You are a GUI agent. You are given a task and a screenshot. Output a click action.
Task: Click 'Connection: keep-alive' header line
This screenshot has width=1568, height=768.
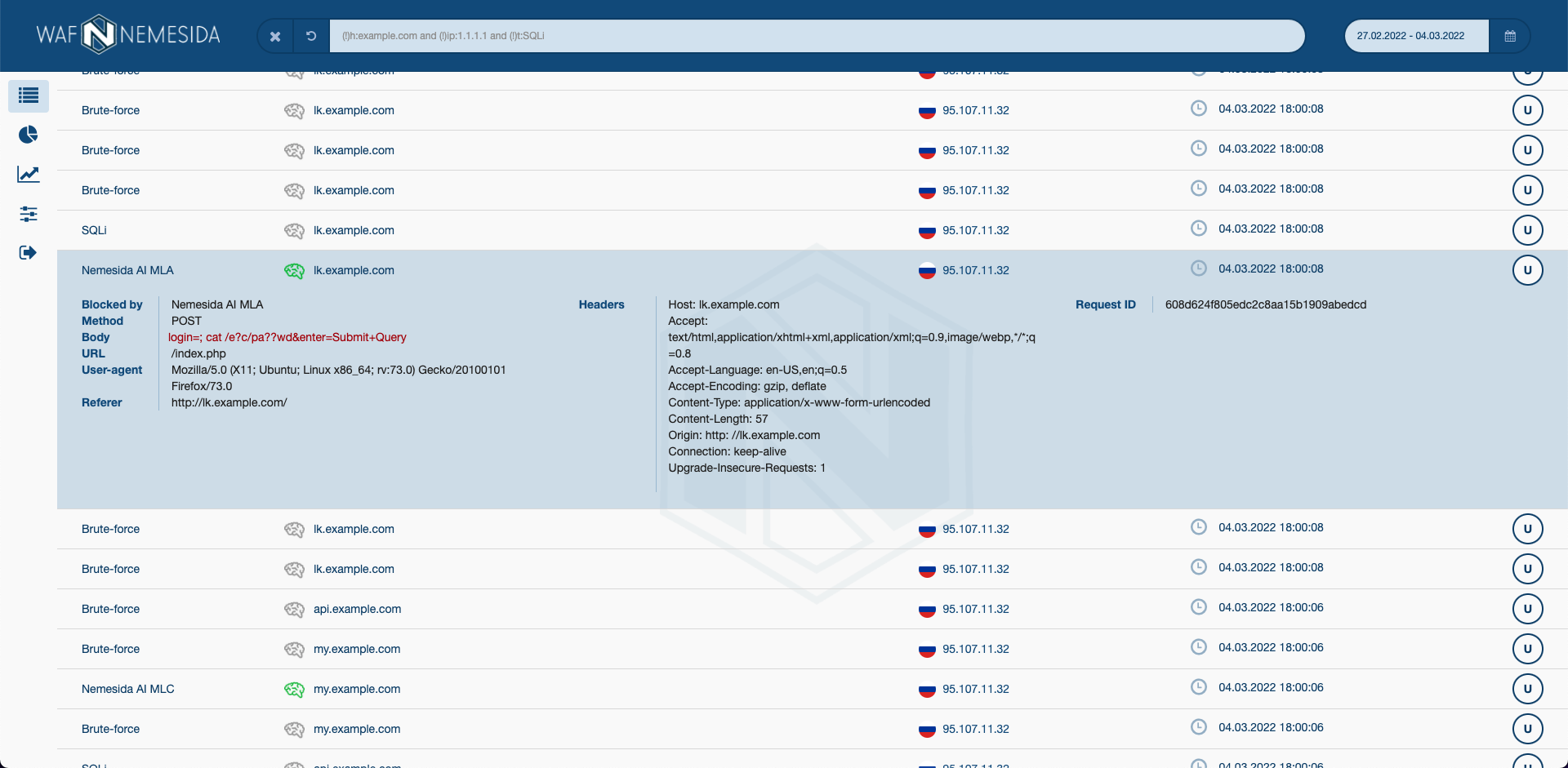(727, 451)
